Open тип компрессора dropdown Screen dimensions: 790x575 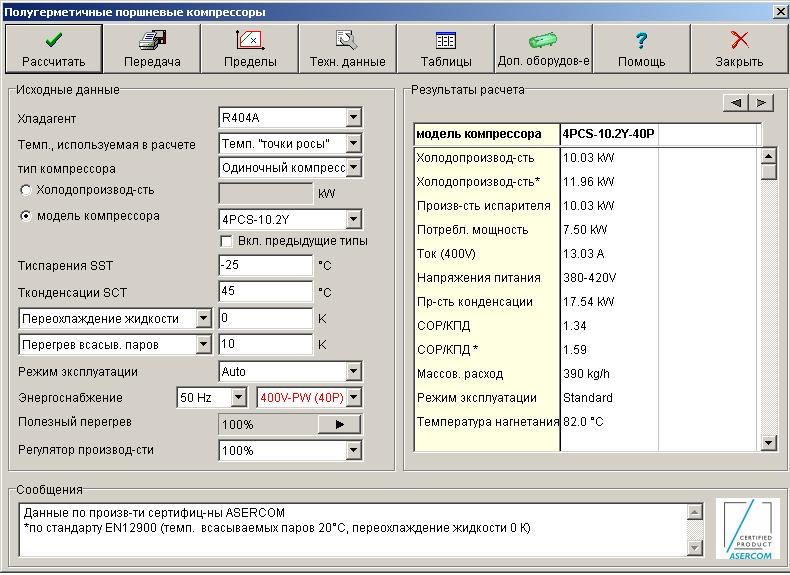click(354, 167)
